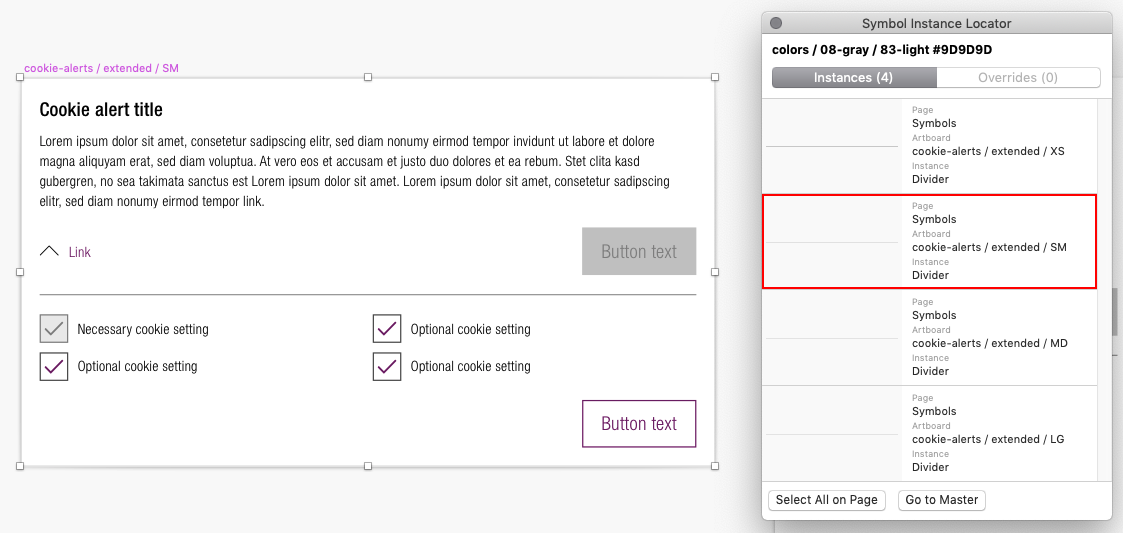The height and width of the screenshot is (533, 1123).
Task: Click the Cookie alert title heading
Action: click(101, 110)
